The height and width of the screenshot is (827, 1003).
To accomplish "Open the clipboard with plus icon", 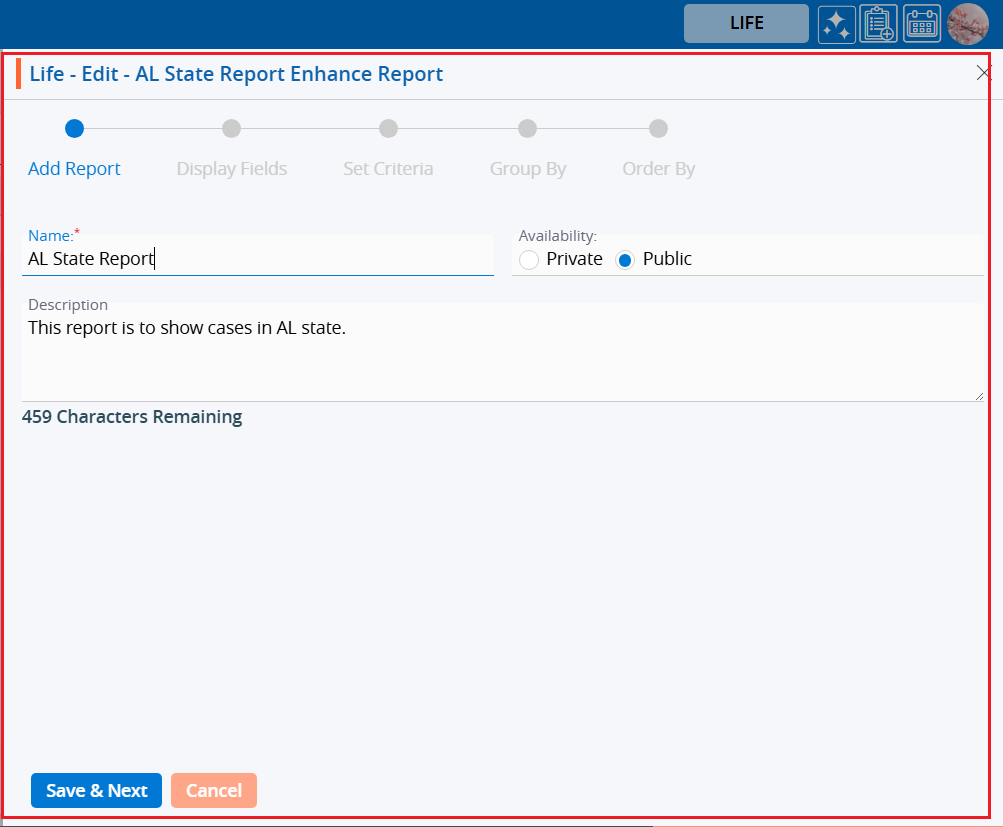I will tap(879, 24).
